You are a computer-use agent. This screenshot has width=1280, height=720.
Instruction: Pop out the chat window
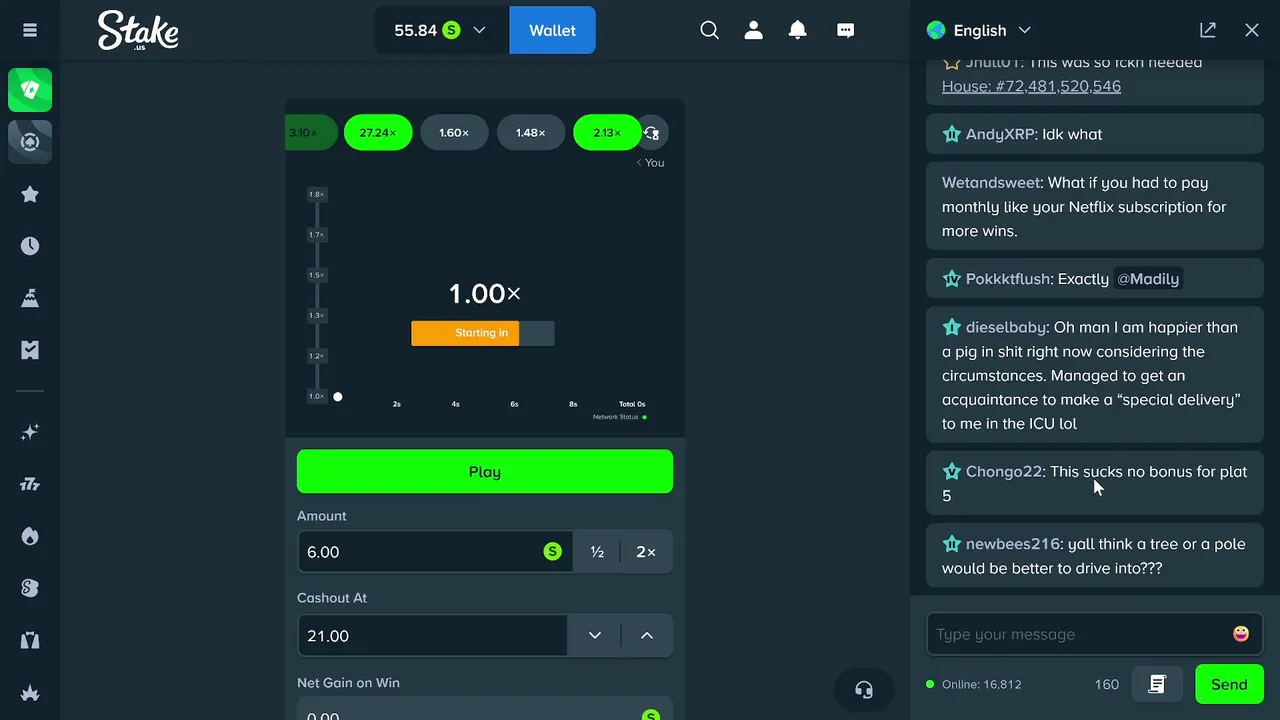coord(1208,30)
